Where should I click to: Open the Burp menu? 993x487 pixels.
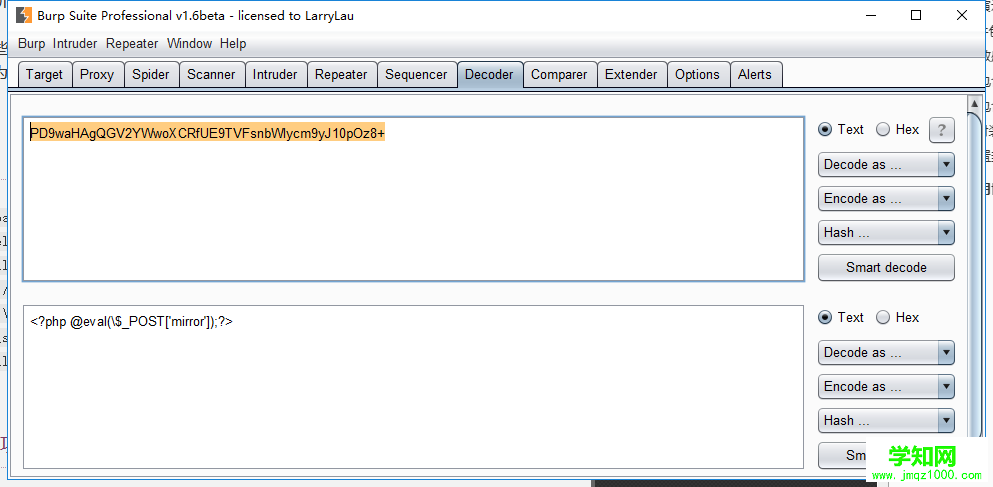(x=32, y=44)
